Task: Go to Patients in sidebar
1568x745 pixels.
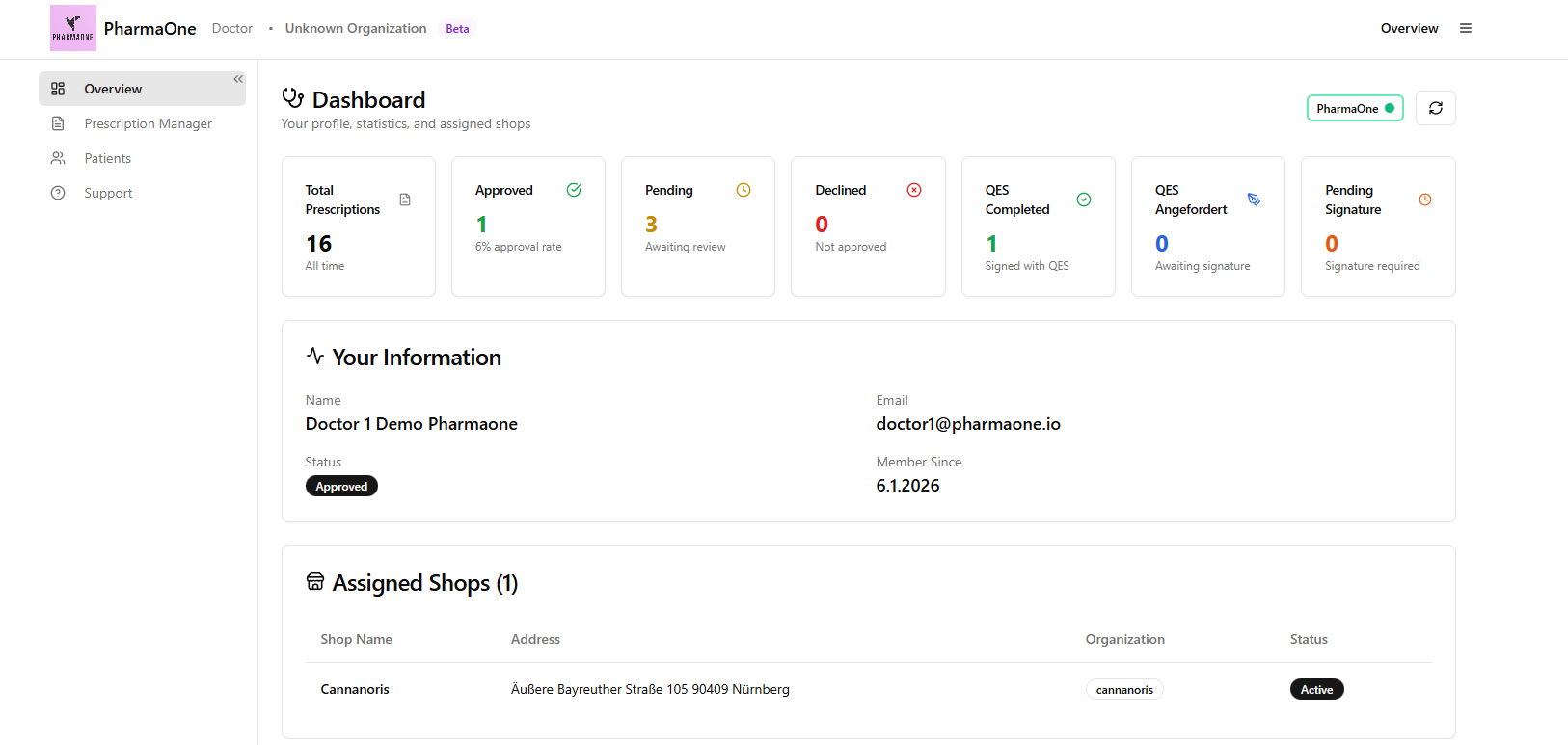Action: click(x=107, y=158)
